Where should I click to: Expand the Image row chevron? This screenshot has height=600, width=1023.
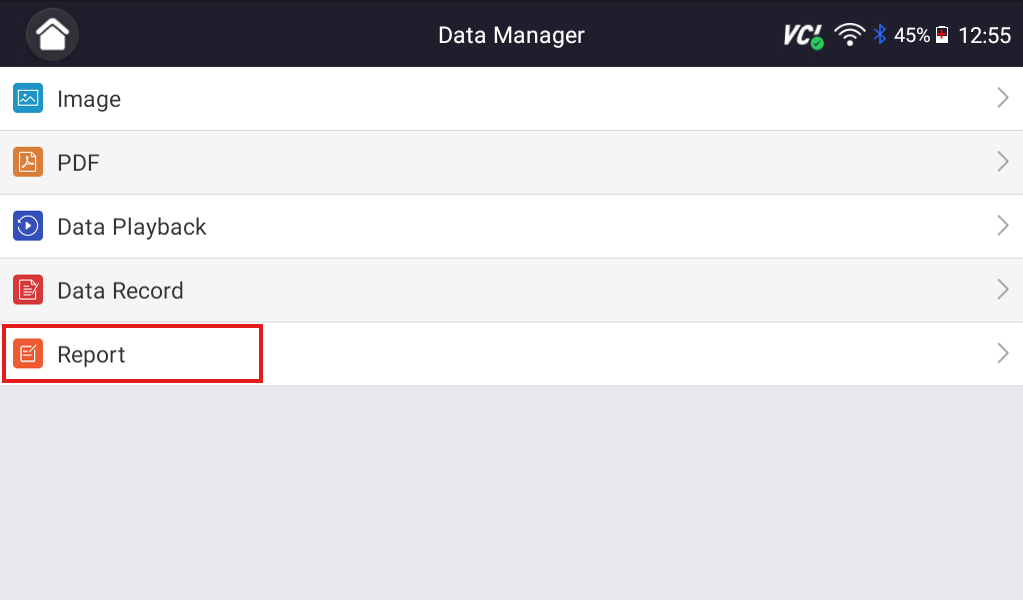[x=1002, y=98]
